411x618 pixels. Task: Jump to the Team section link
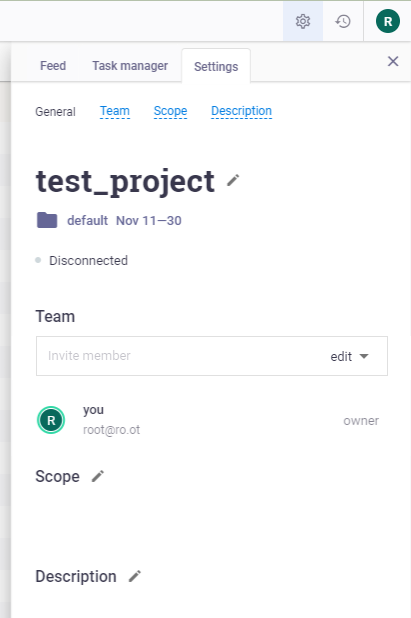(115, 111)
